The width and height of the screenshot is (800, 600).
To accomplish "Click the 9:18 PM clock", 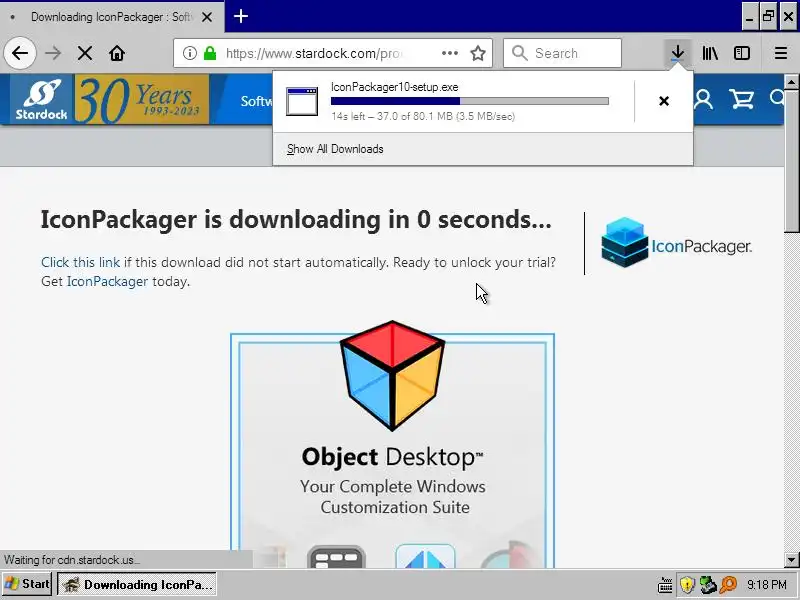I will coord(767,584).
